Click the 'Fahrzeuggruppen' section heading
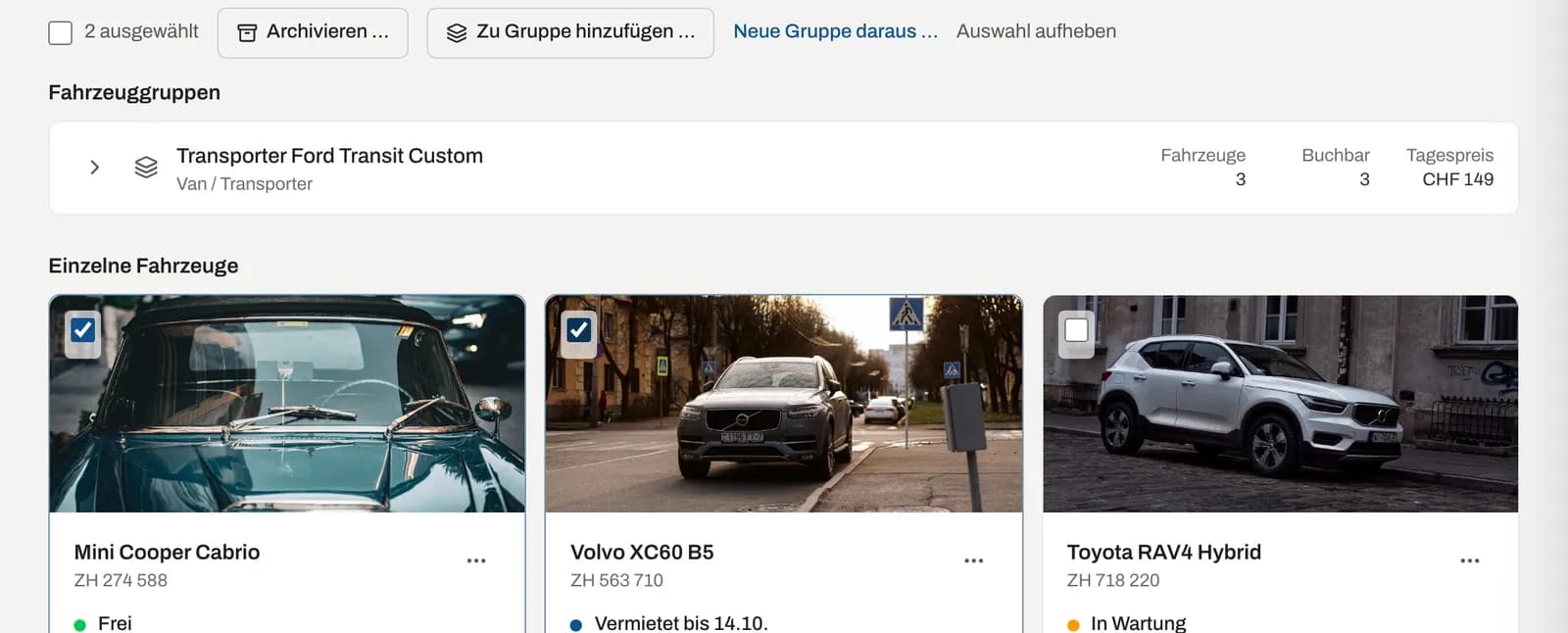Screen dimensions: 1568x633 (134, 93)
